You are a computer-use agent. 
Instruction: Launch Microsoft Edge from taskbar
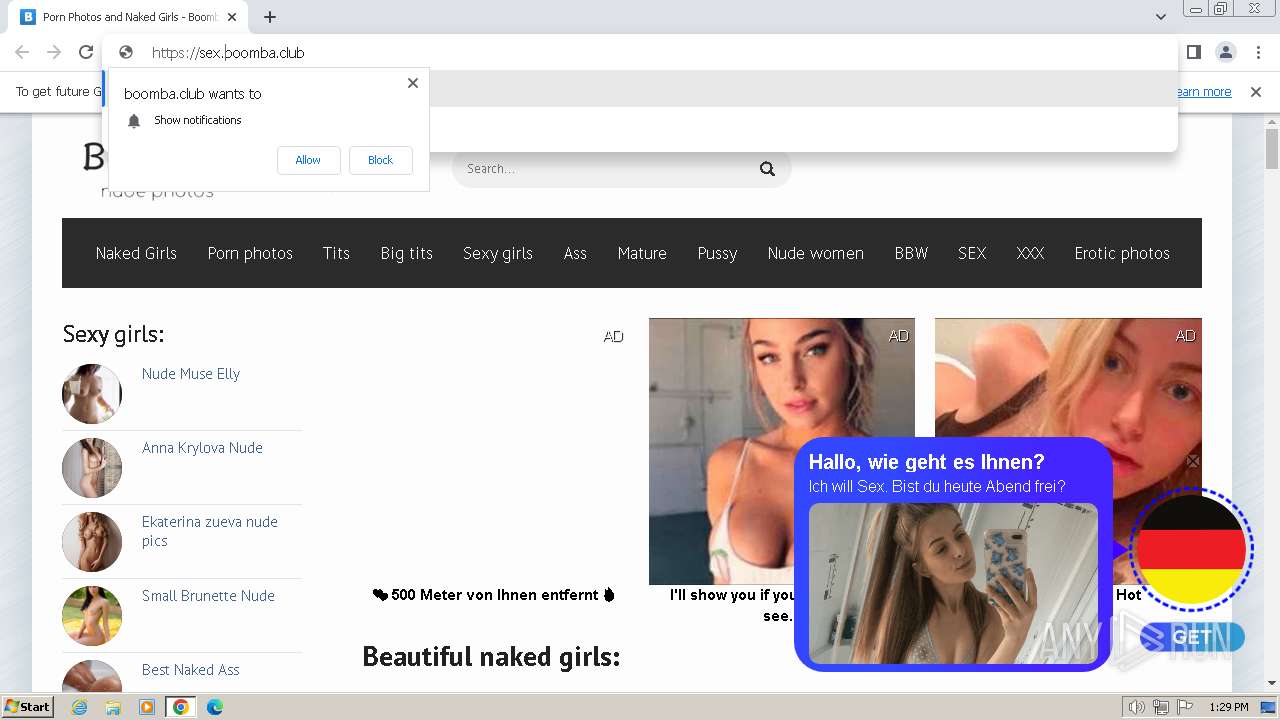(215, 707)
